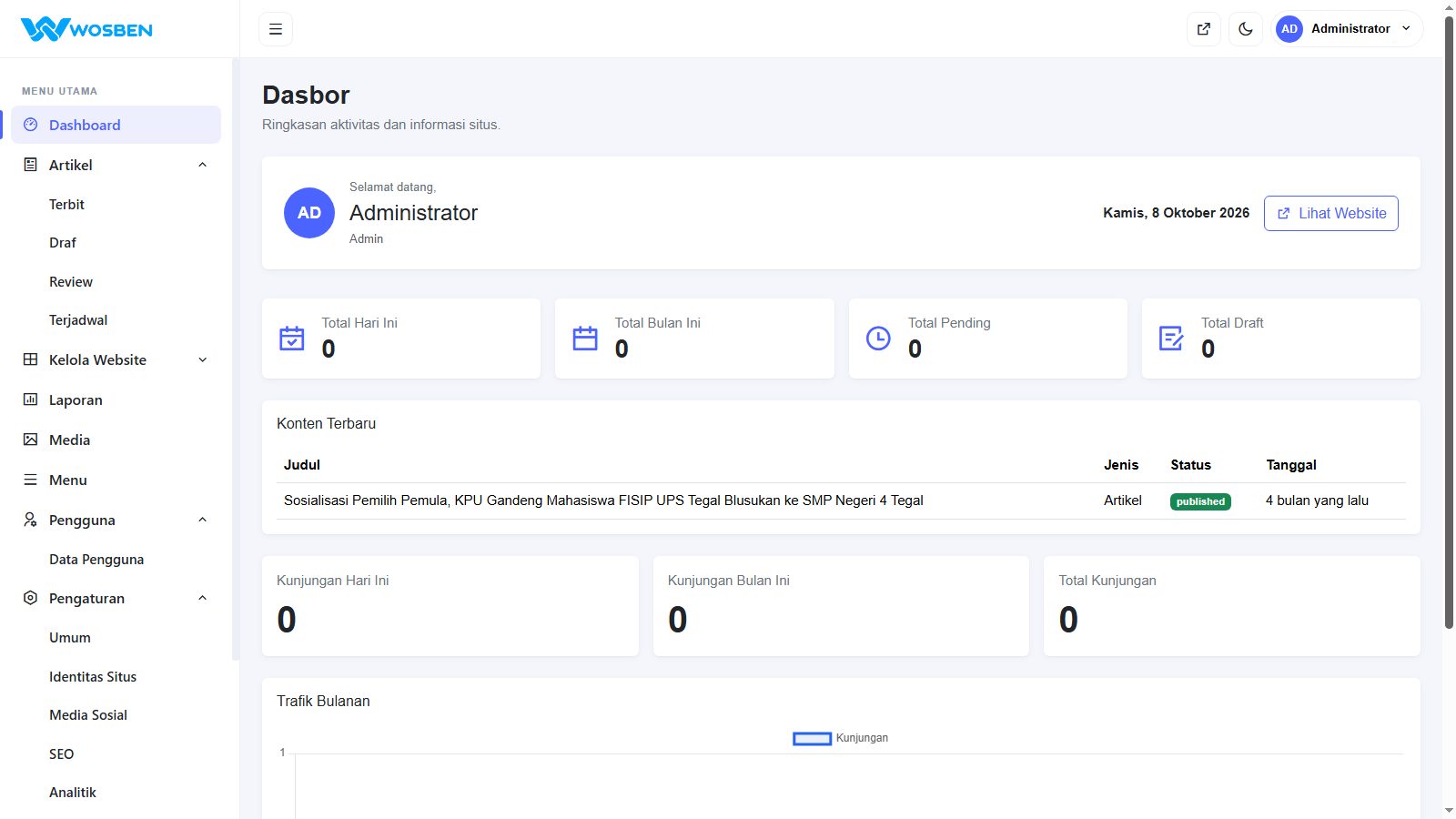Collapse the Pengaturan submenu chevron

click(203, 598)
